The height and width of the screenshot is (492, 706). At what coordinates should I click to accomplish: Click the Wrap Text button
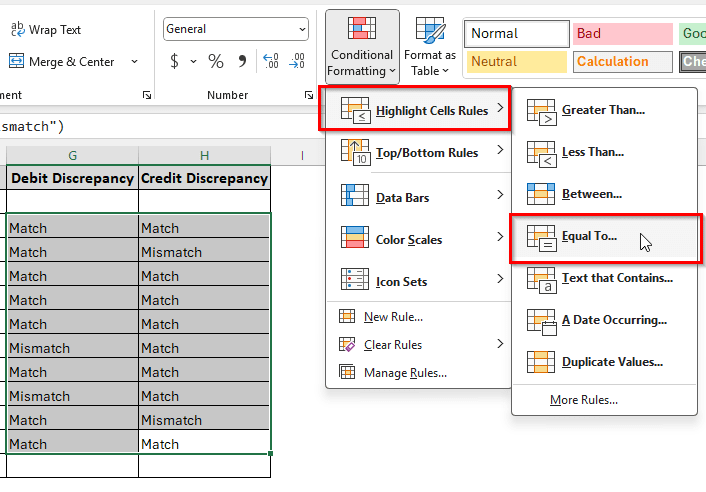click(x=45, y=30)
